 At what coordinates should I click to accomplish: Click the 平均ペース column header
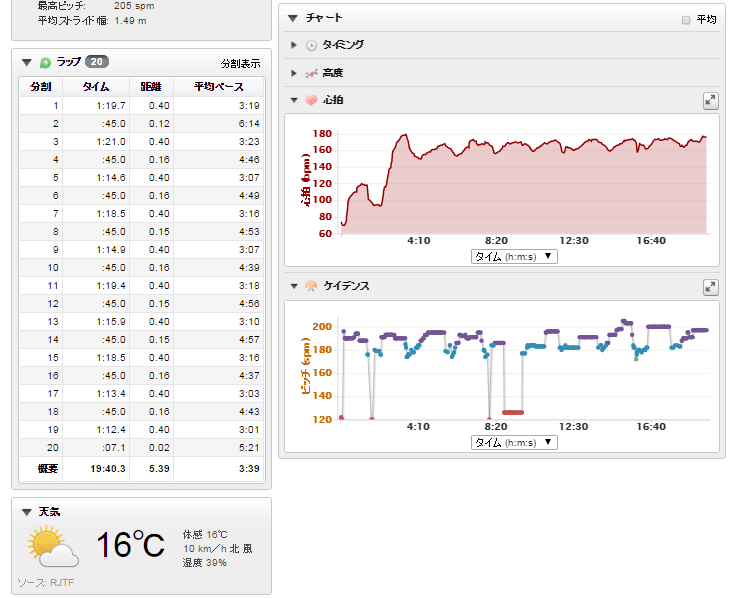click(x=218, y=87)
